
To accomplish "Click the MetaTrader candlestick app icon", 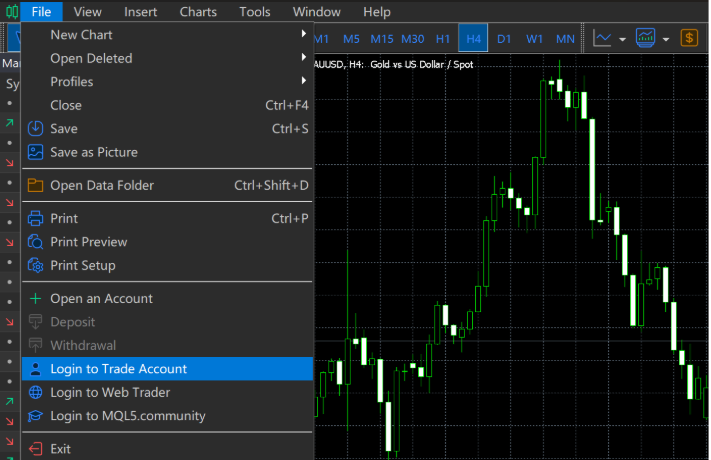I will tap(12, 11).
